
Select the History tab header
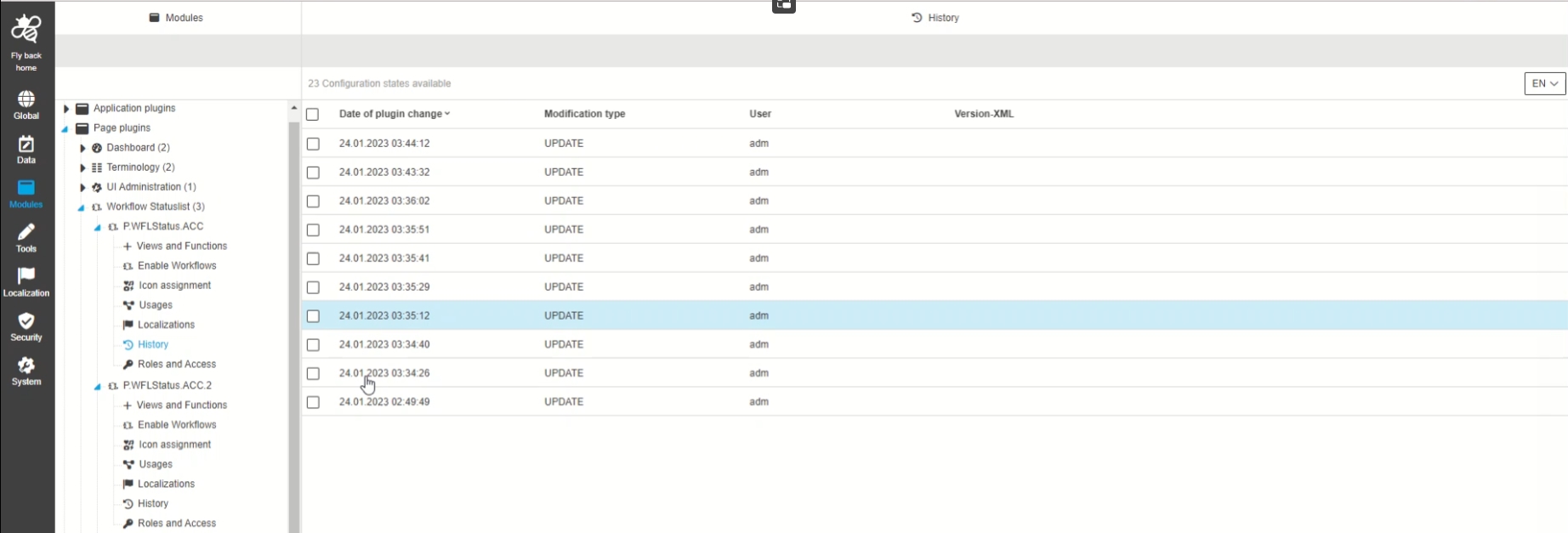tap(935, 17)
